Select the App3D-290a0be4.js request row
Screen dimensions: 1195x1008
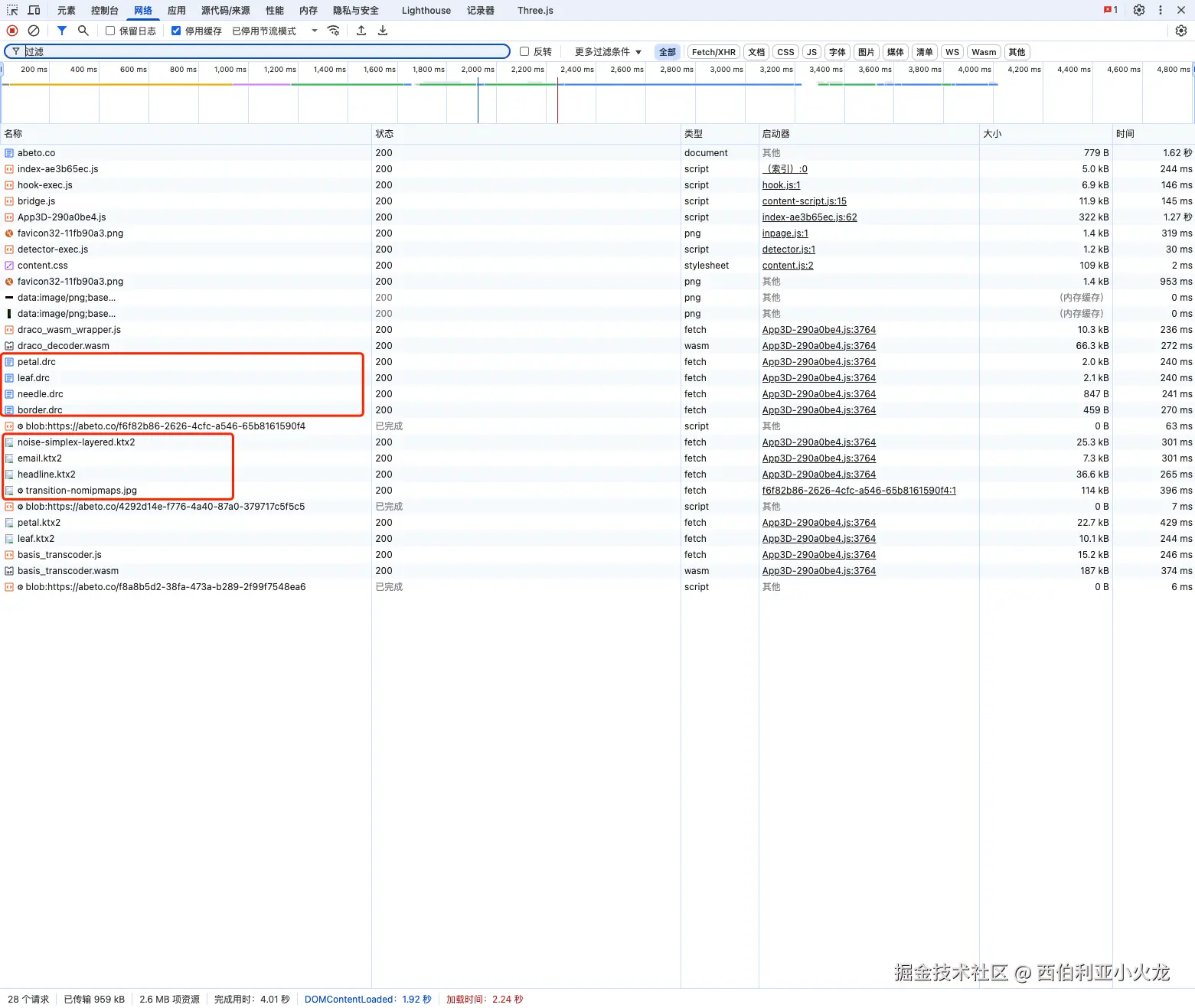click(597, 217)
